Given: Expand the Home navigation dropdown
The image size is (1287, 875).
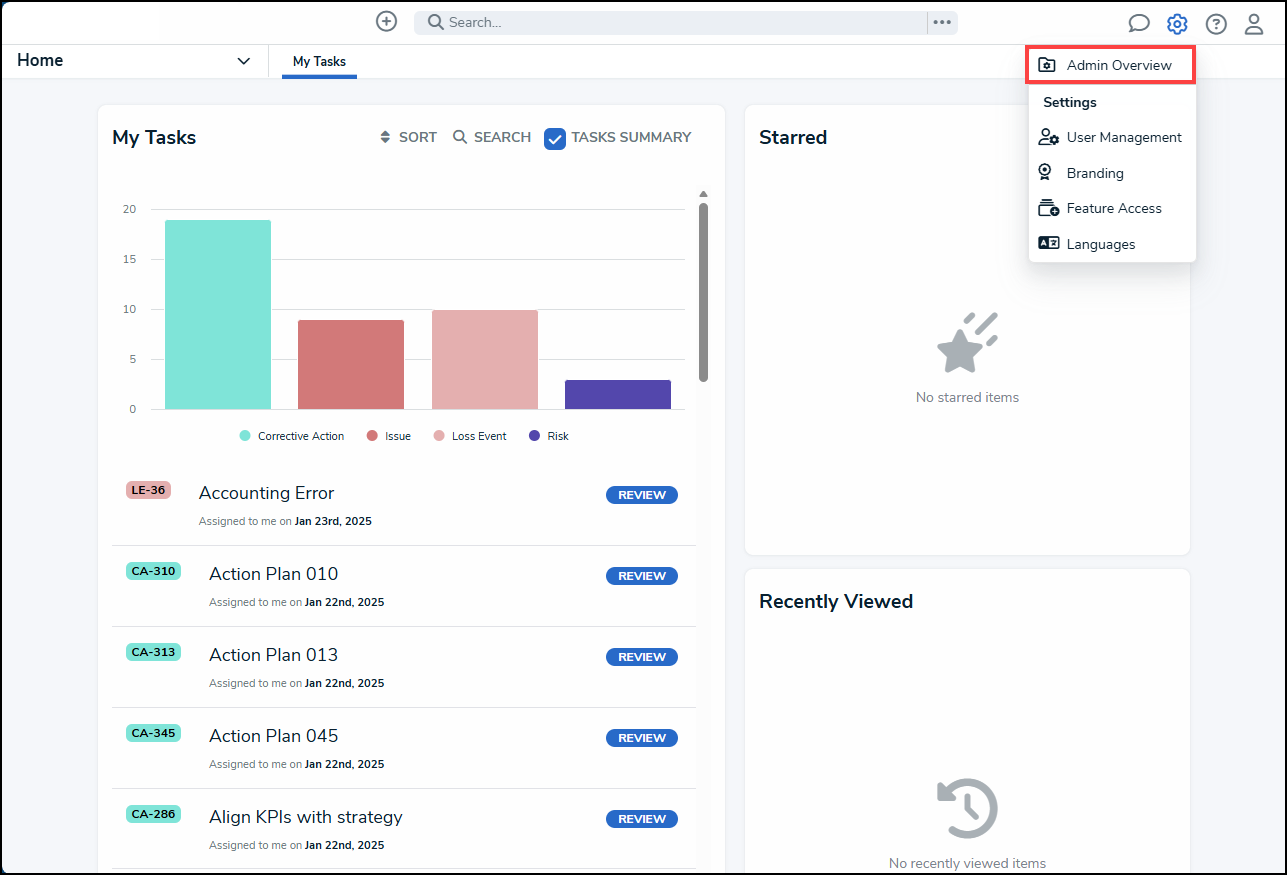Looking at the screenshot, I should tap(243, 60).
